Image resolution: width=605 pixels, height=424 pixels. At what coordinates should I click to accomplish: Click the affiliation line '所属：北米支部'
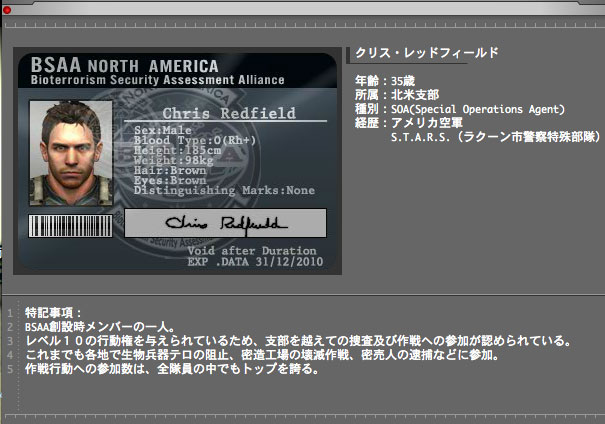tap(397, 95)
